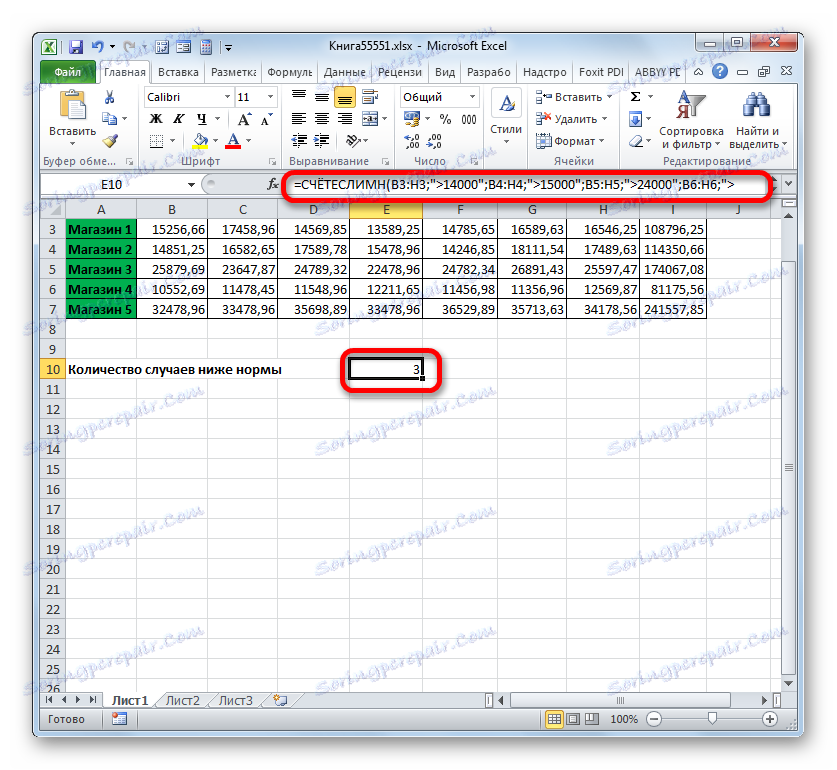
Task: Open the font size 11 dropdown
Action: pyautogui.click(x=270, y=97)
